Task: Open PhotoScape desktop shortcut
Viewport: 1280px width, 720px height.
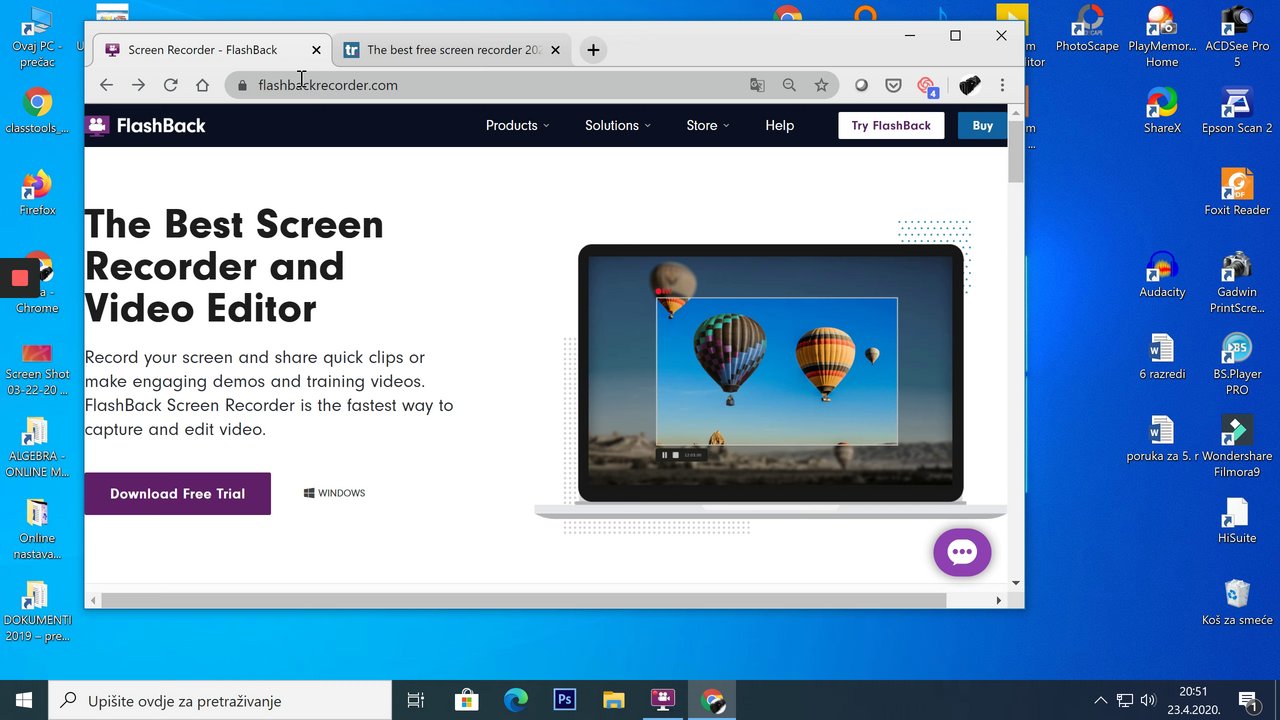Action: [x=1087, y=30]
